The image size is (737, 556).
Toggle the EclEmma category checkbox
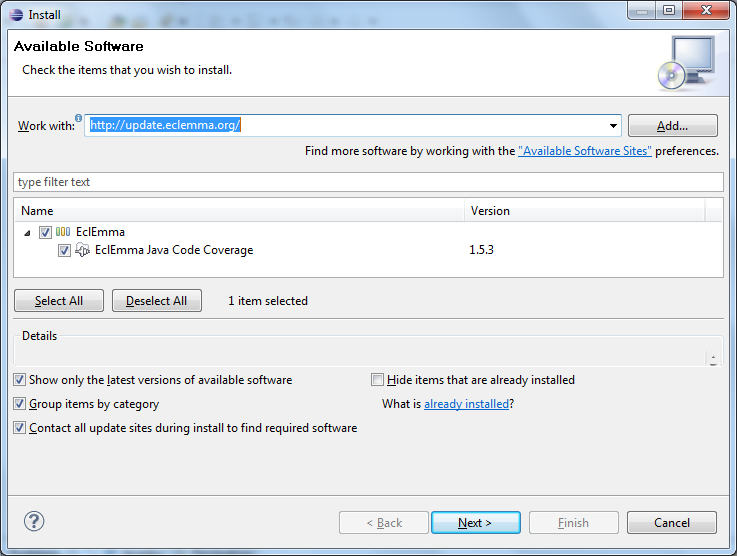click(45, 232)
